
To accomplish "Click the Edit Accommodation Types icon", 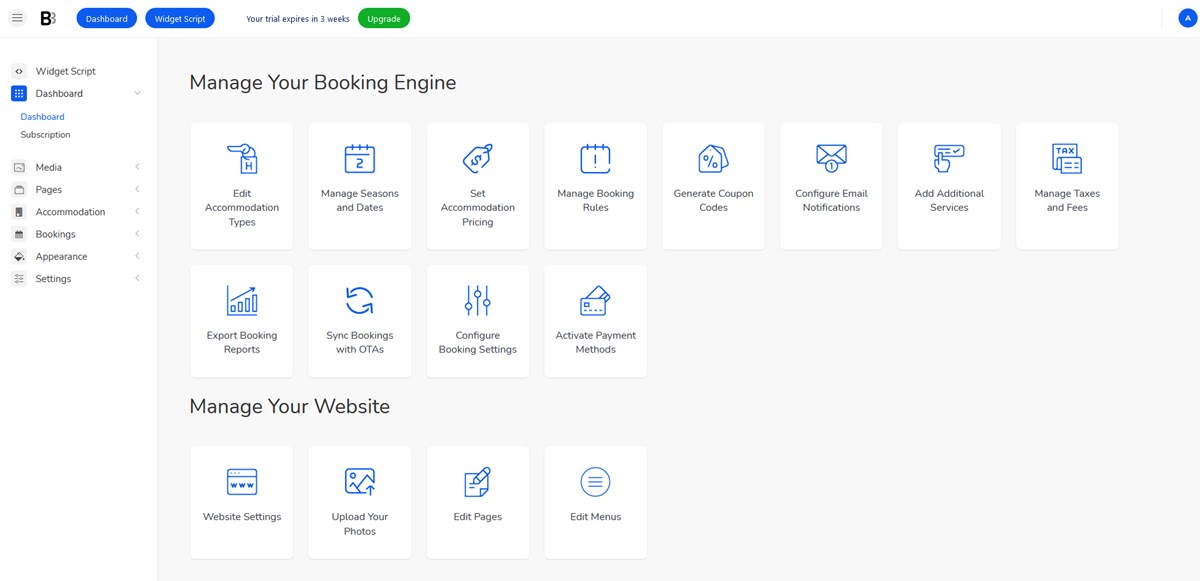I will [x=242, y=158].
